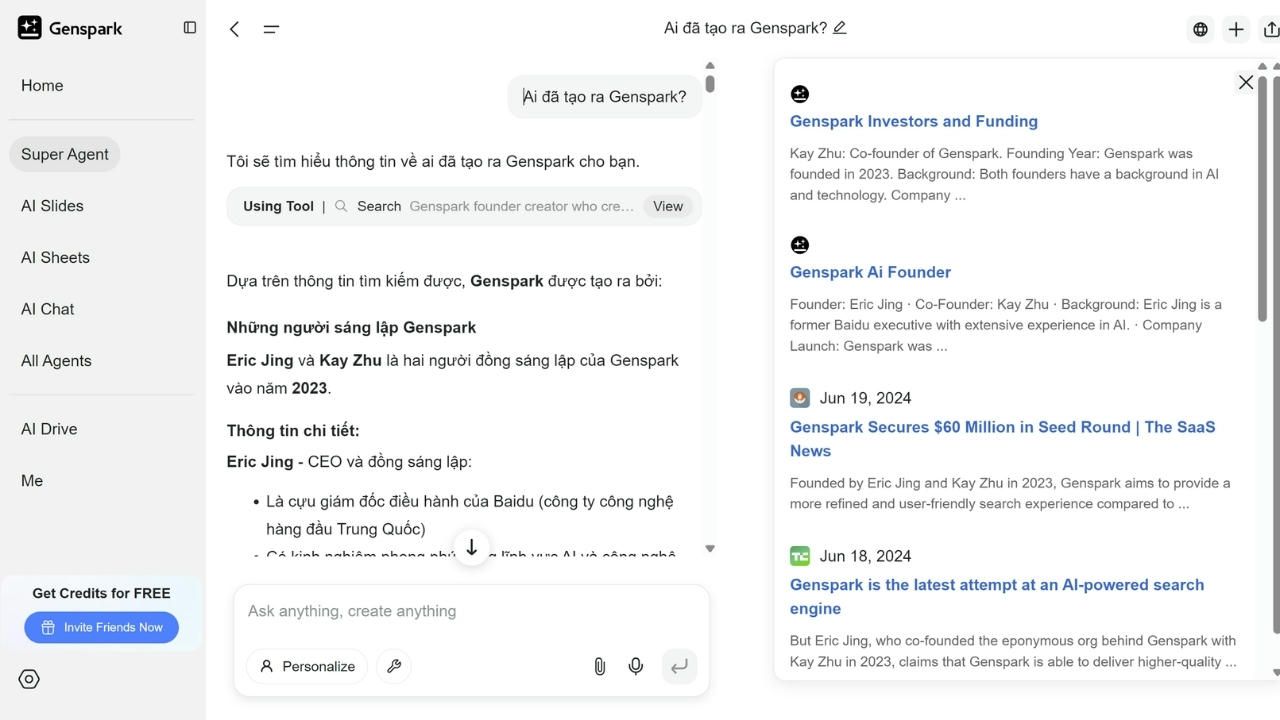Click the Personalize button
The height and width of the screenshot is (720, 1280).
click(307, 666)
